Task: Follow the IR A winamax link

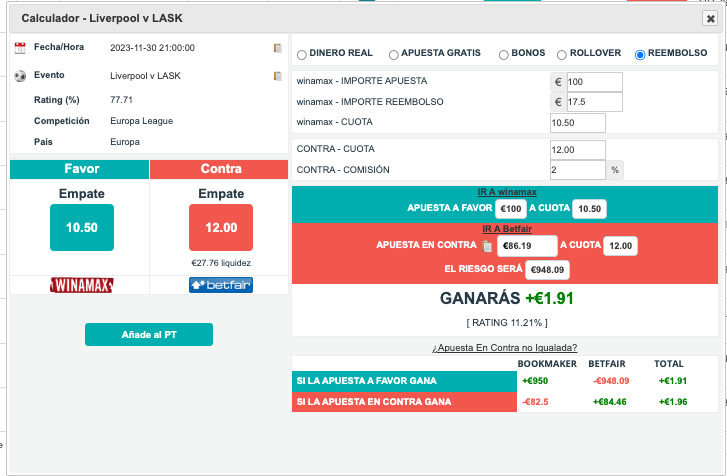Action: pos(507,191)
